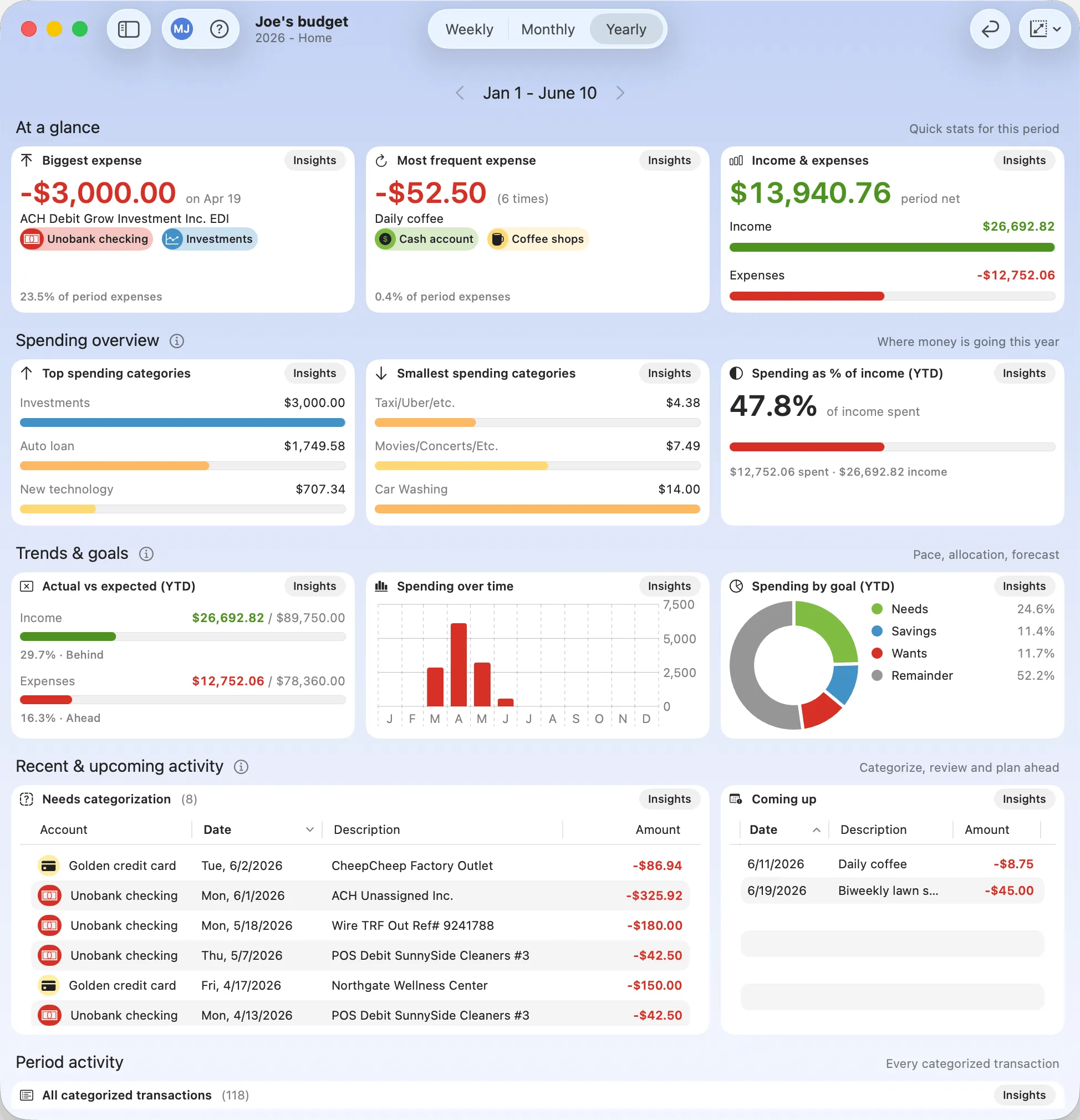Select the ACH Unassigned Inc. transaction
The width and height of the screenshot is (1080, 1120).
(x=360, y=896)
